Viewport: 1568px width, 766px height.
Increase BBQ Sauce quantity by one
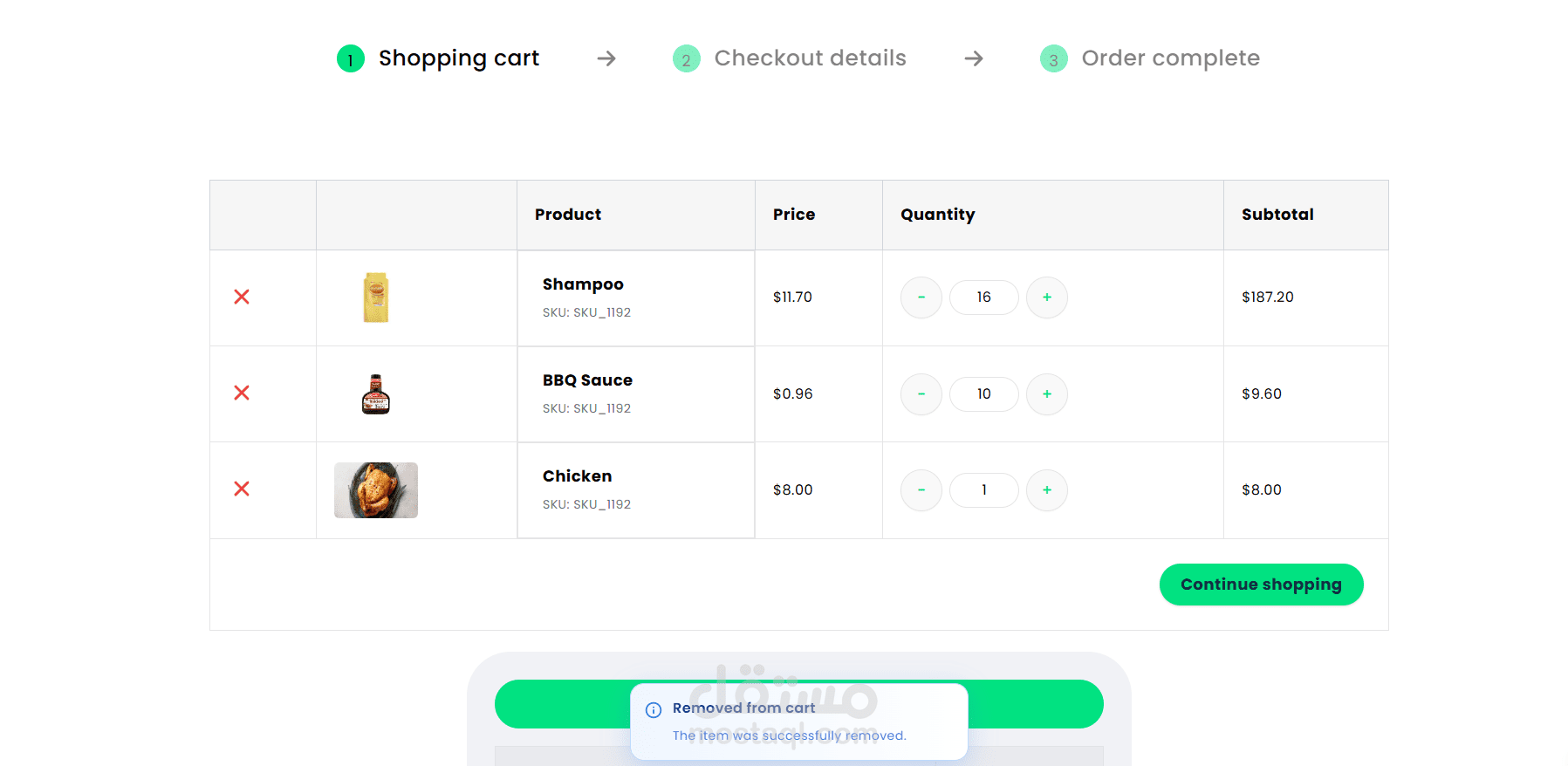coord(1047,394)
